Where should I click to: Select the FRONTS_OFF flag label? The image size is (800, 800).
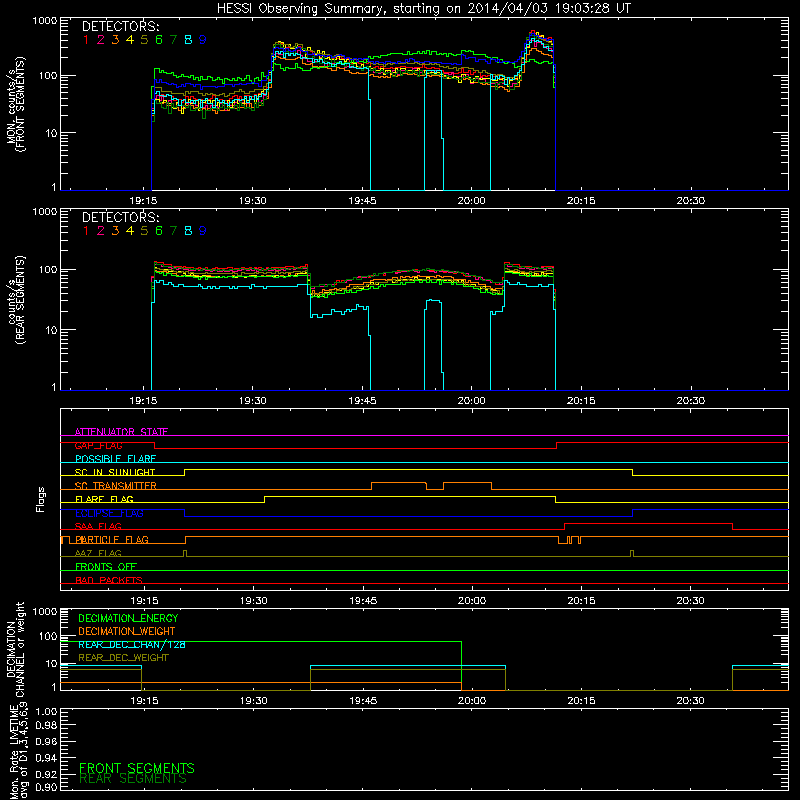click(106, 567)
